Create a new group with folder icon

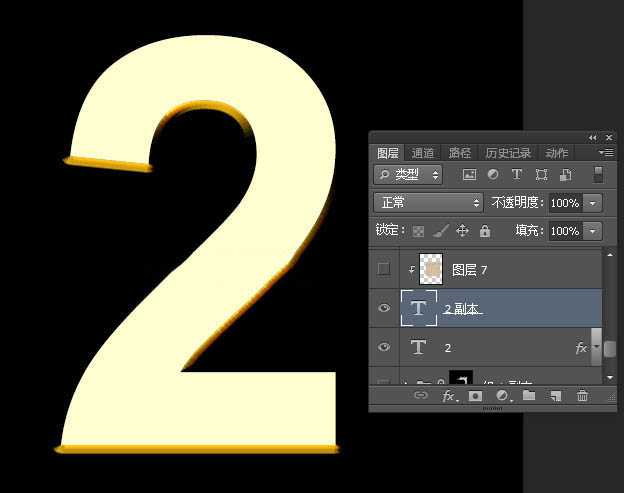(x=529, y=397)
